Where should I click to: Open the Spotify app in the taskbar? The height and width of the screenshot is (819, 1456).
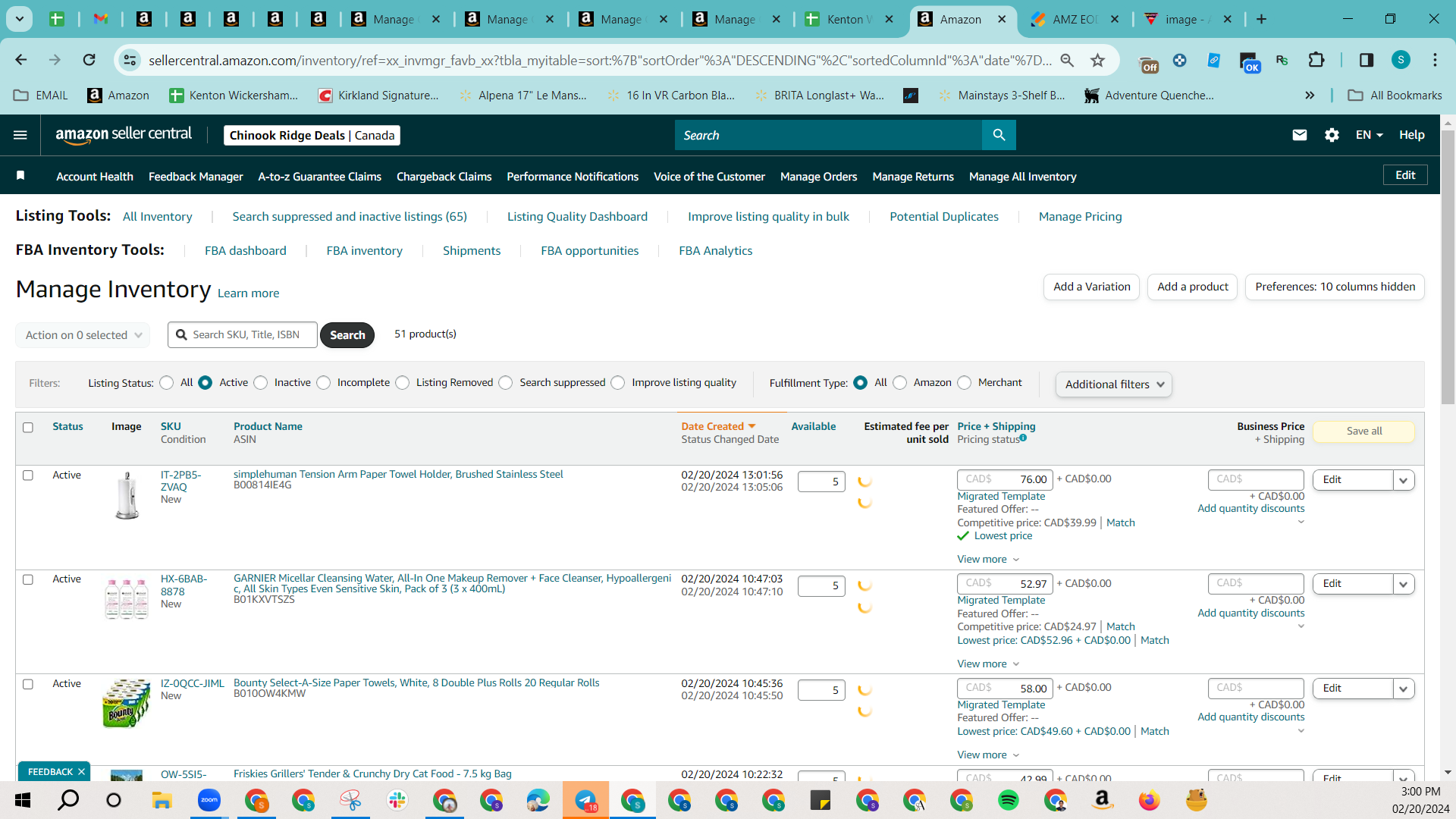click(x=1009, y=800)
